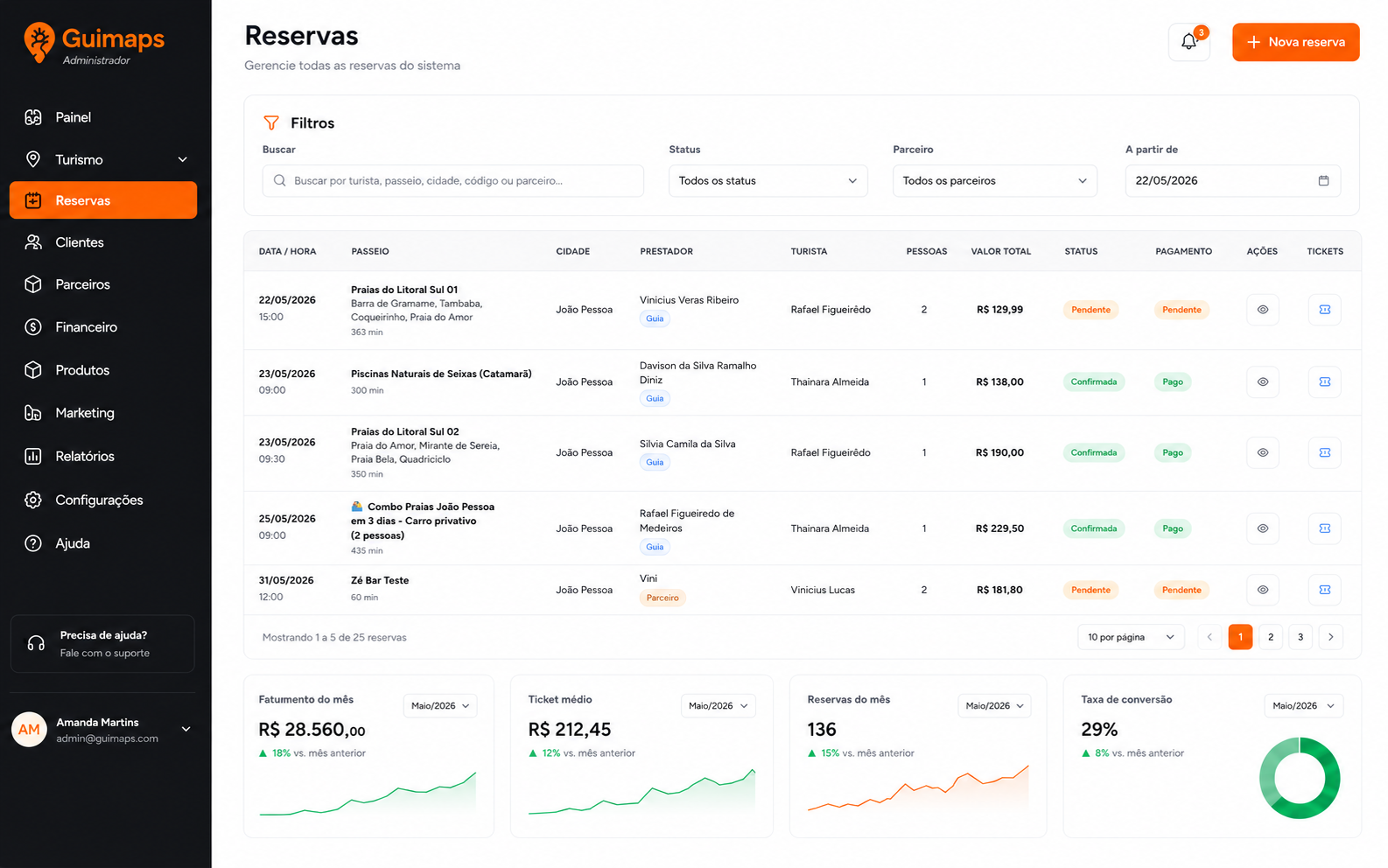
Task: Open the 10 por página dropdown
Action: click(1131, 637)
